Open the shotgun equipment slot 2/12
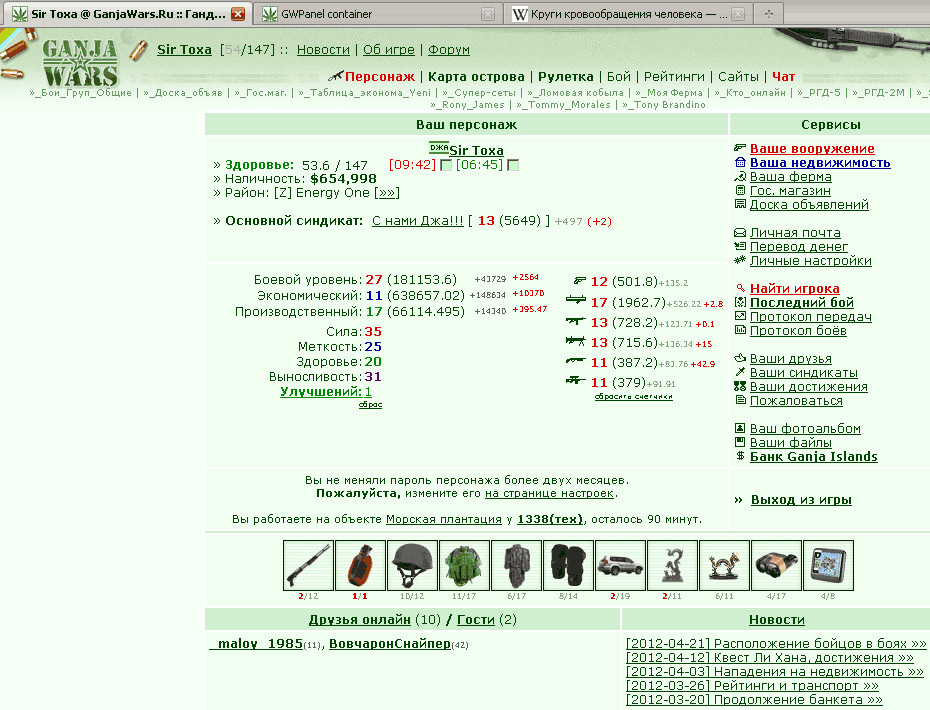Screen dimensions: 930x710 (308, 565)
